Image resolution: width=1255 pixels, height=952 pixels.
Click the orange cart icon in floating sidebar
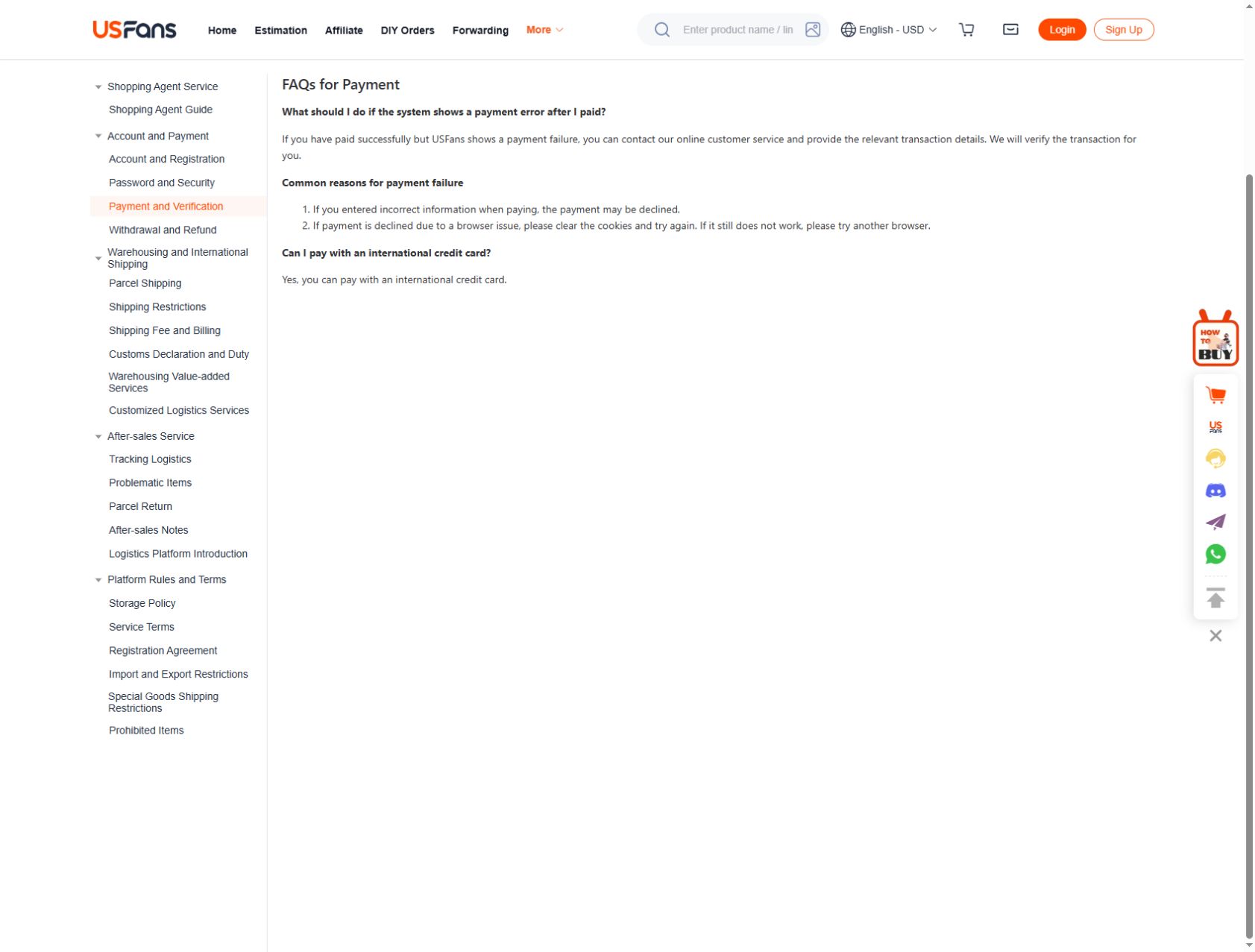click(1215, 395)
